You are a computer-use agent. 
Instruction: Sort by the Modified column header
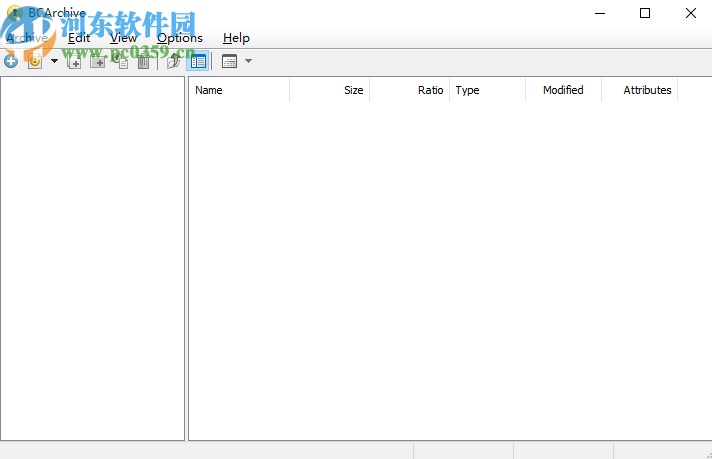click(564, 90)
